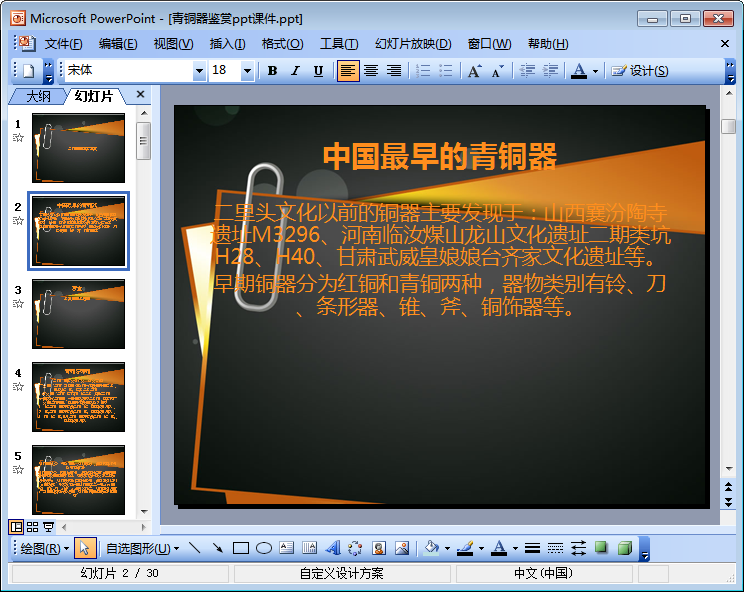Choose line style icon
Screen dimensions: 744x592
click(532, 548)
